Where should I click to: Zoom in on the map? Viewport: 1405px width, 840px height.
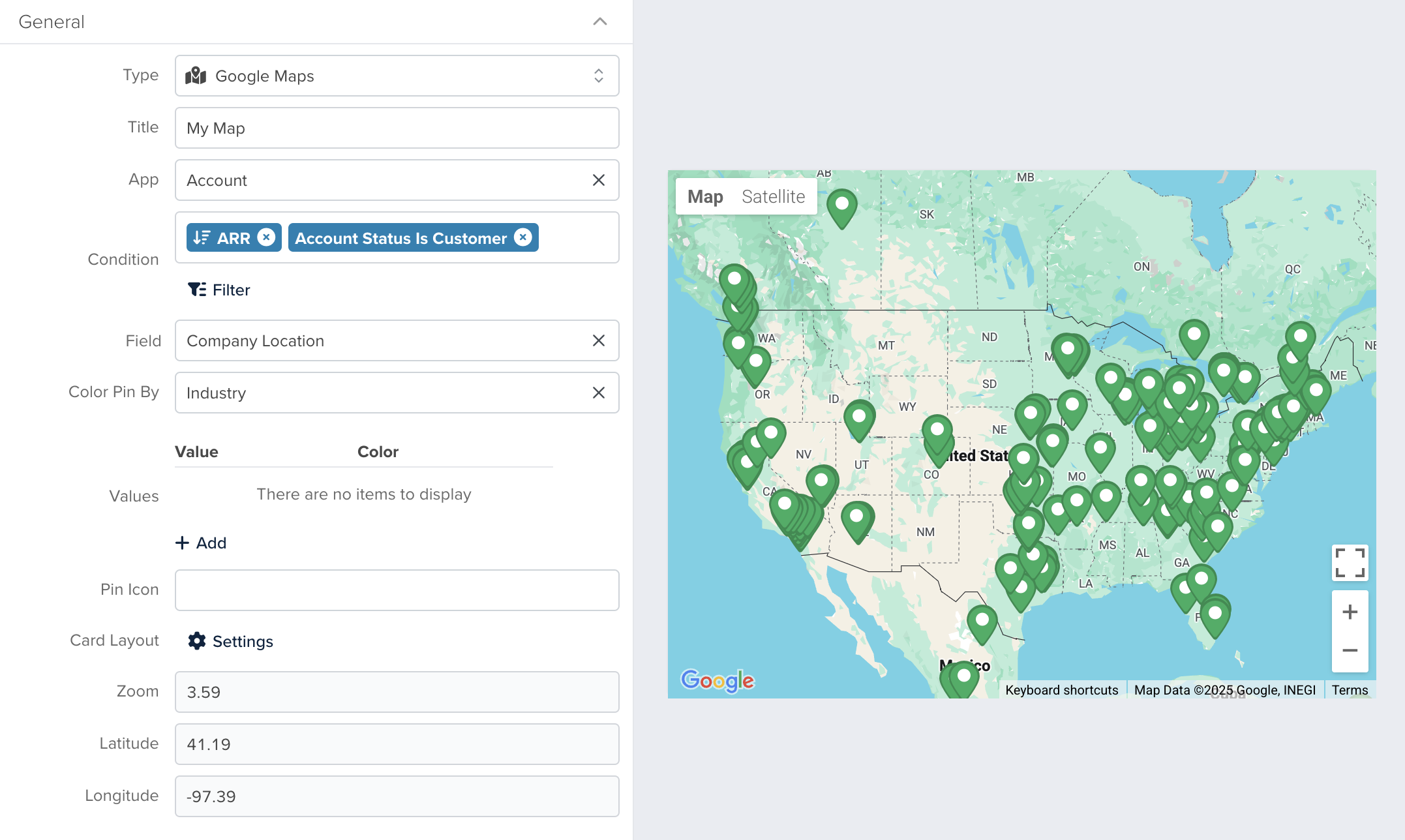(x=1350, y=612)
